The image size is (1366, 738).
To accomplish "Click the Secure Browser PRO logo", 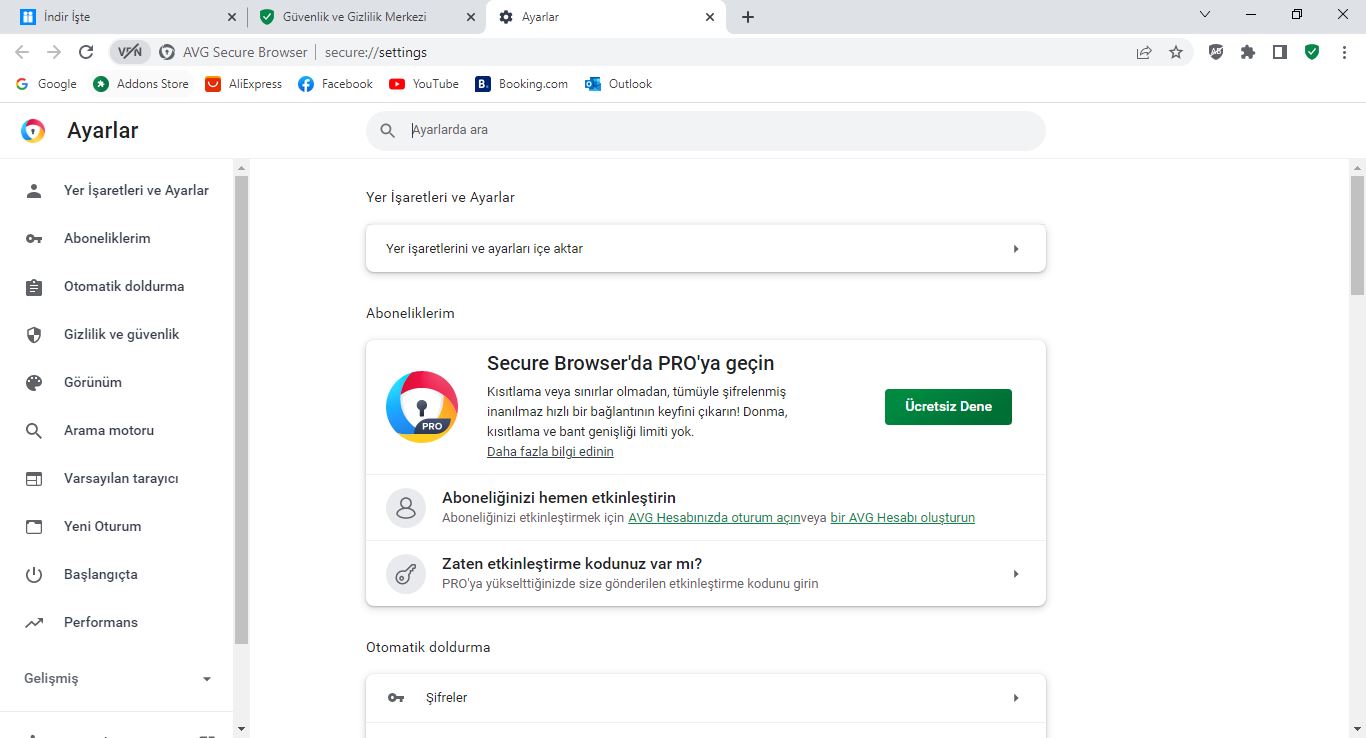I will pos(422,407).
